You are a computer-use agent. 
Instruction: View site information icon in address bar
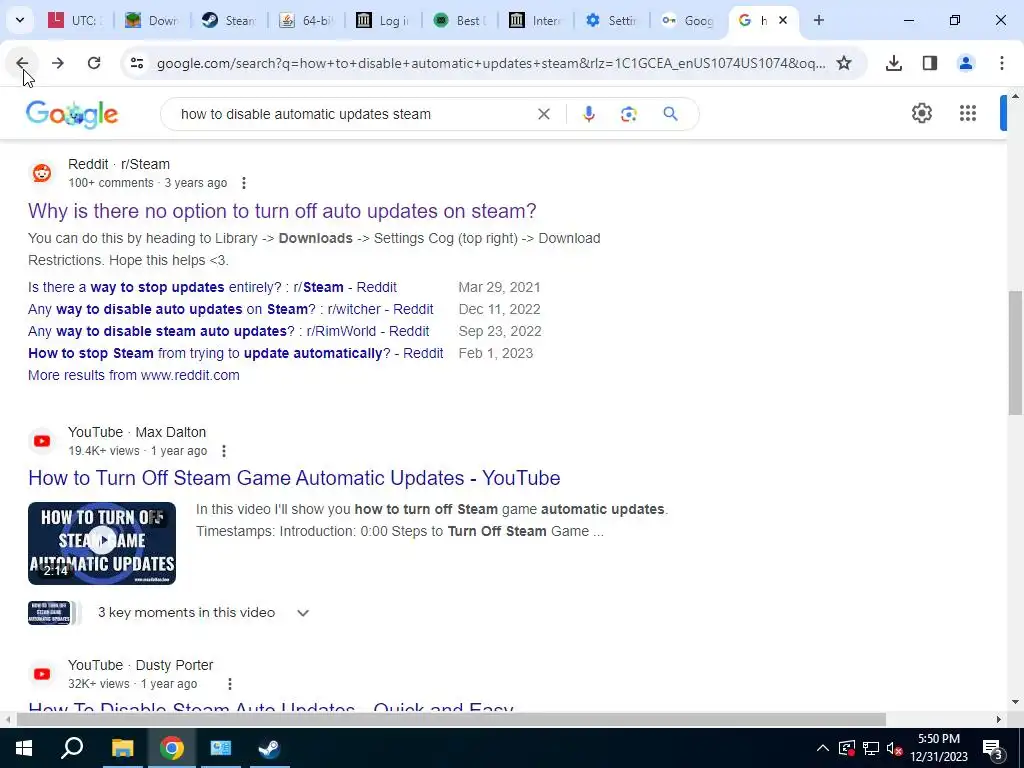(x=136, y=63)
